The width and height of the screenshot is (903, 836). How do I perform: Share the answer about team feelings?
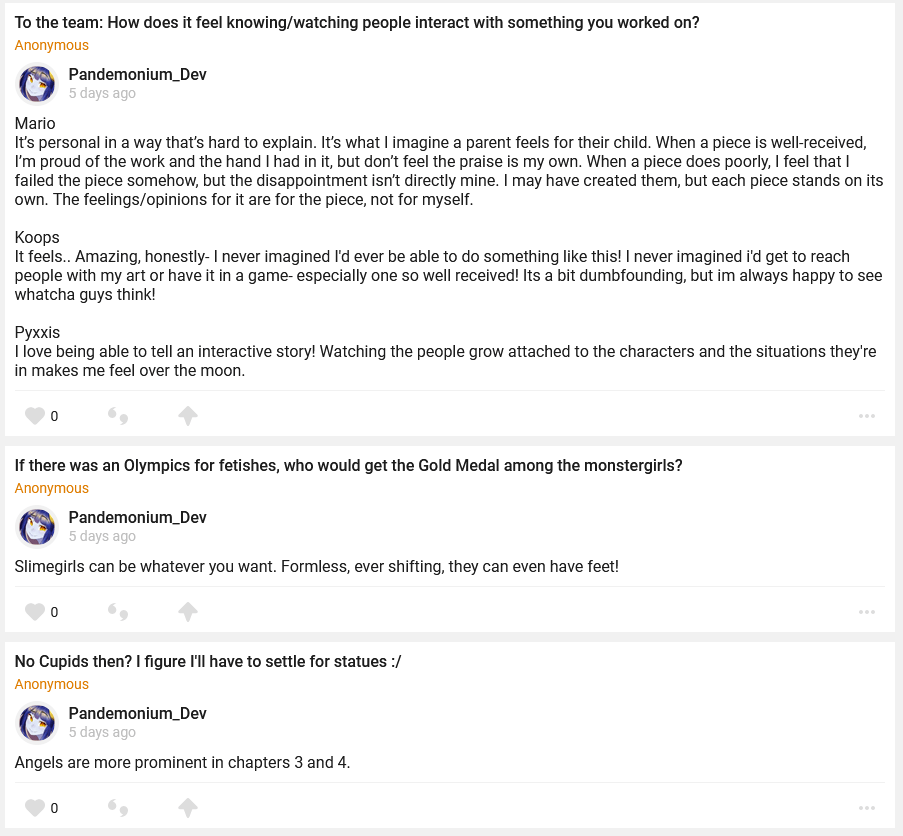pyautogui.click(x=187, y=416)
